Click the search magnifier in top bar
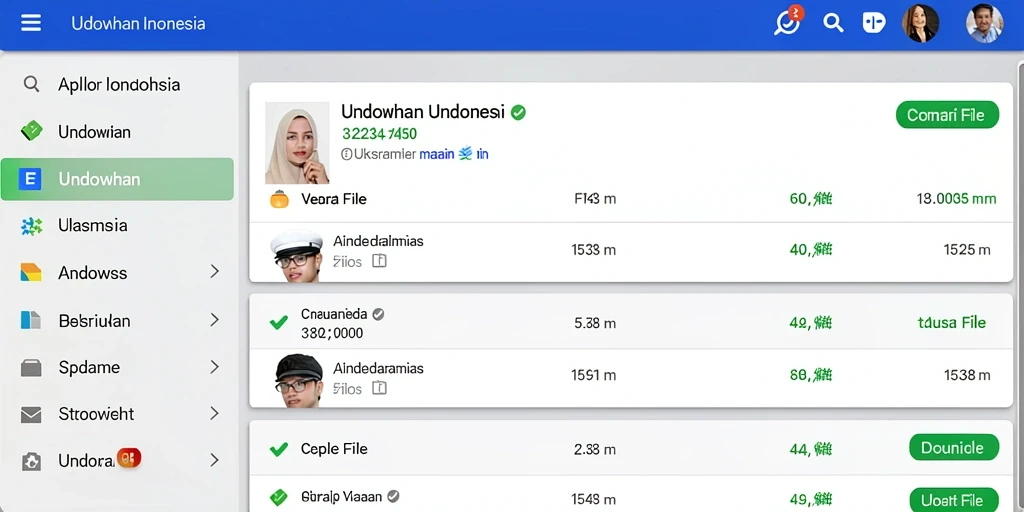The height and width of the screenshot is (512, 1024). [833, 24]
